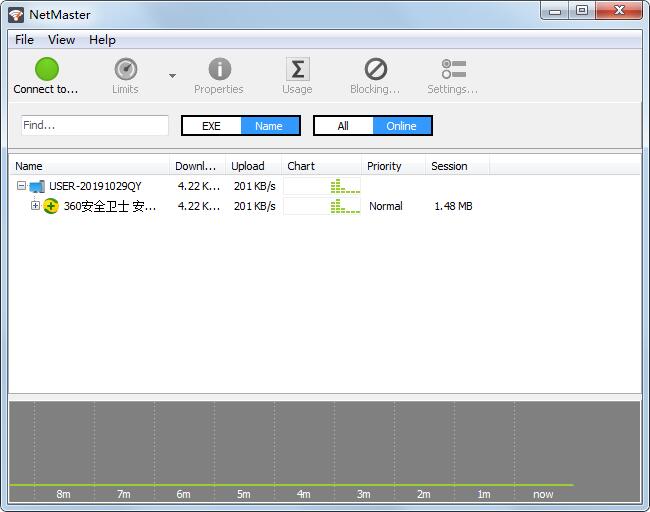
Task: Show All processes filter
Action: click(343, 126)
